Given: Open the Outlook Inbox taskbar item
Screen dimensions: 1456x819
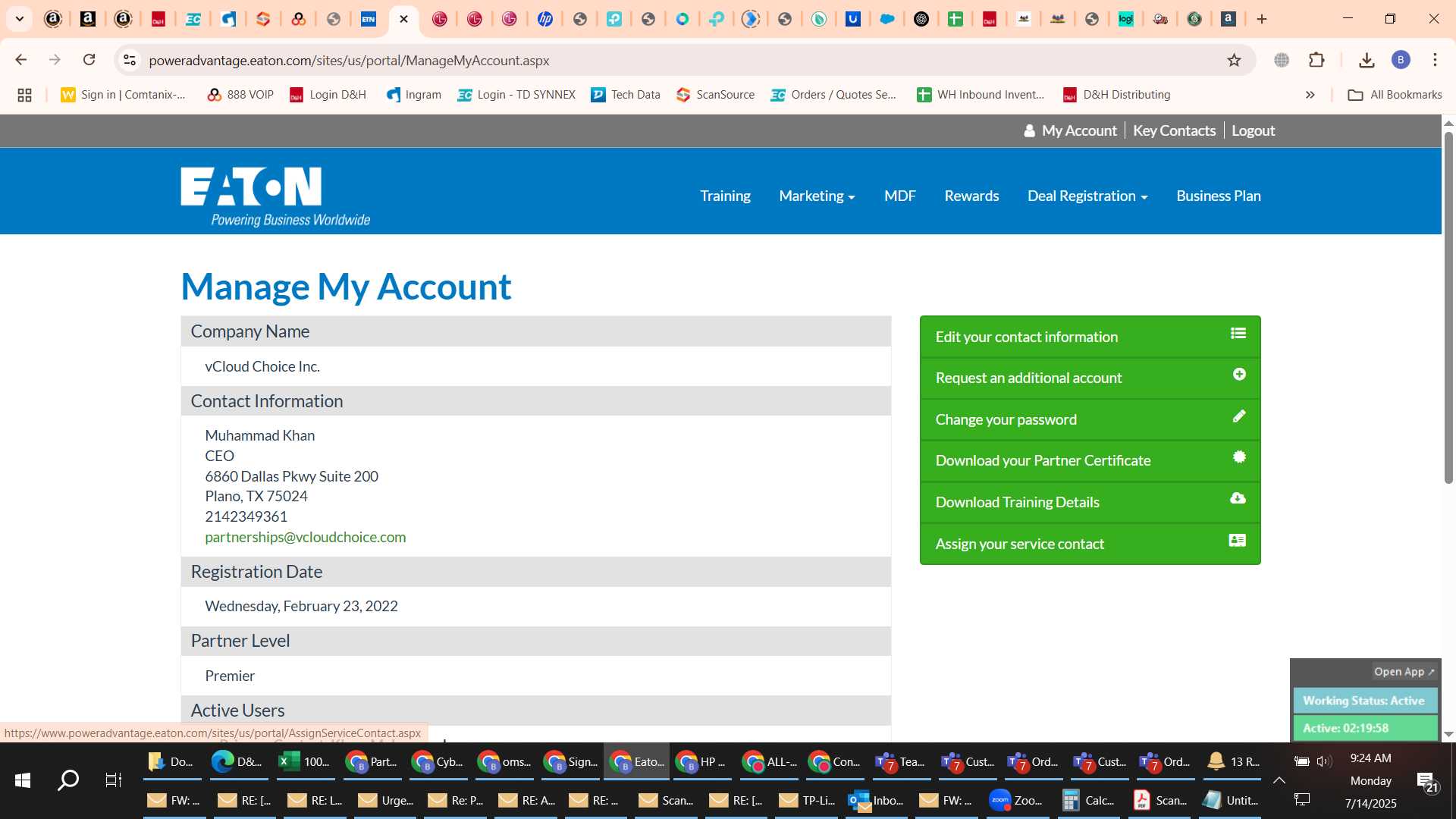Looking at the screenshot, I should pyautogui.click(x=877, y=800).
